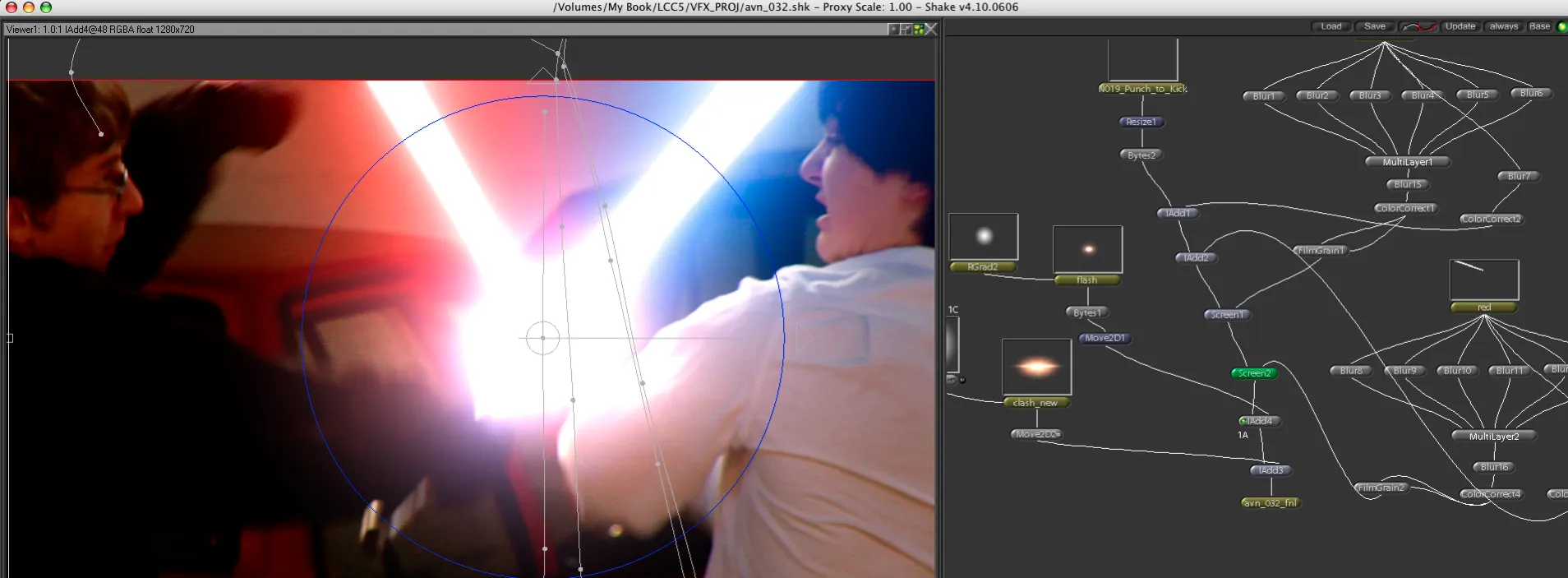Click the flash node thumbnail

click(x=1087, y=249)
